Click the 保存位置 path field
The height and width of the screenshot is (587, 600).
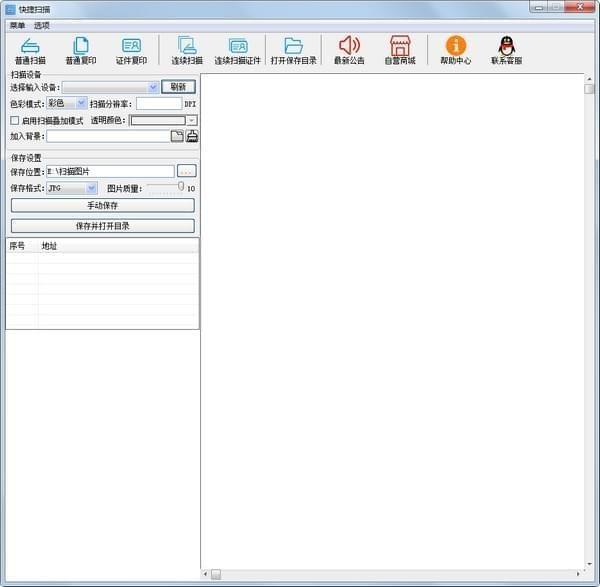[x=110, y=171]
